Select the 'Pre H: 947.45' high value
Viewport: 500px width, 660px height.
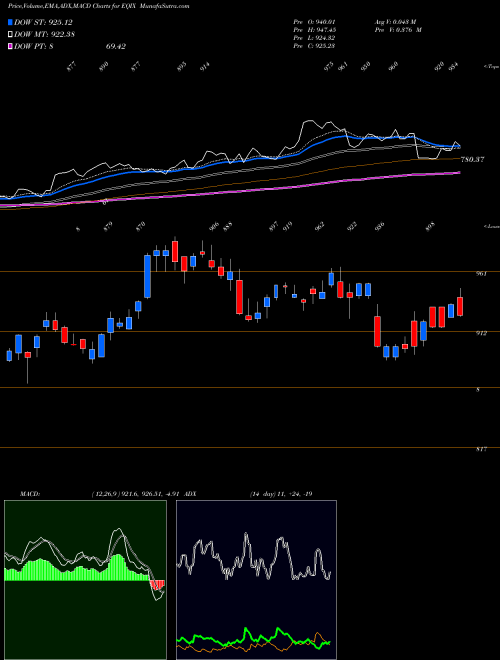314,30
